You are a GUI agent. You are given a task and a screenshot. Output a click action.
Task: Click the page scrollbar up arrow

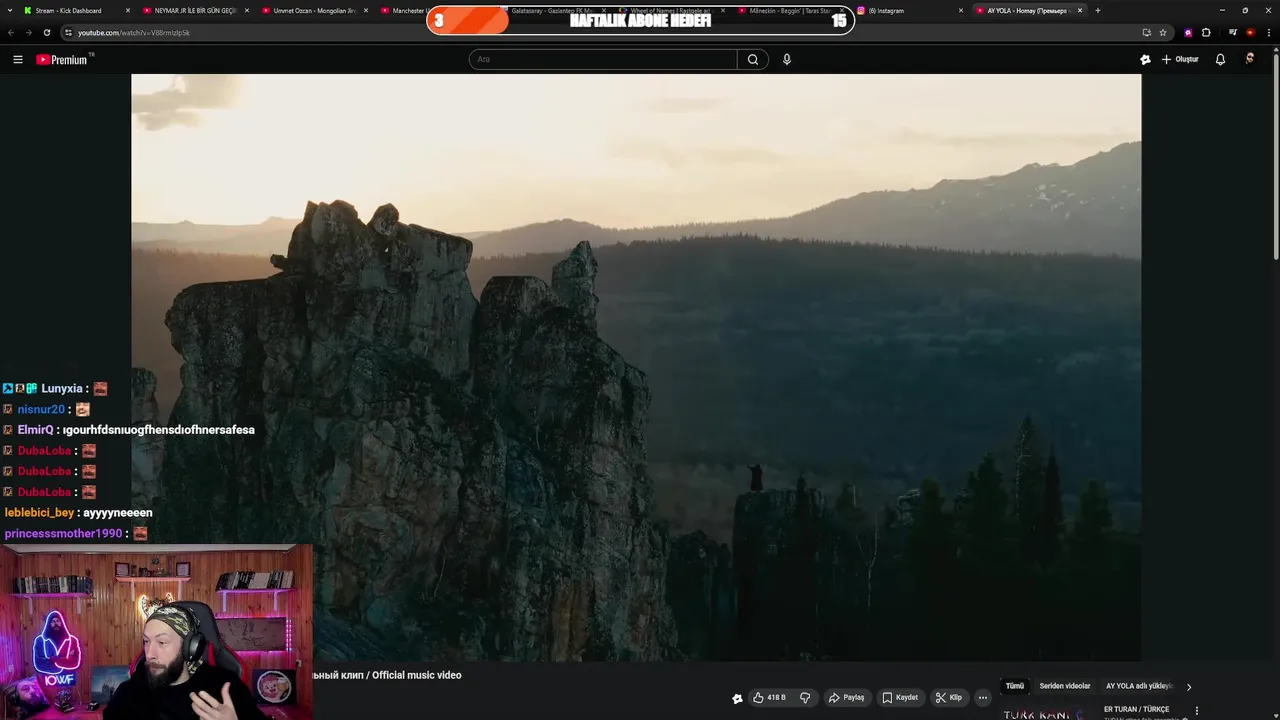point(1275,50)
